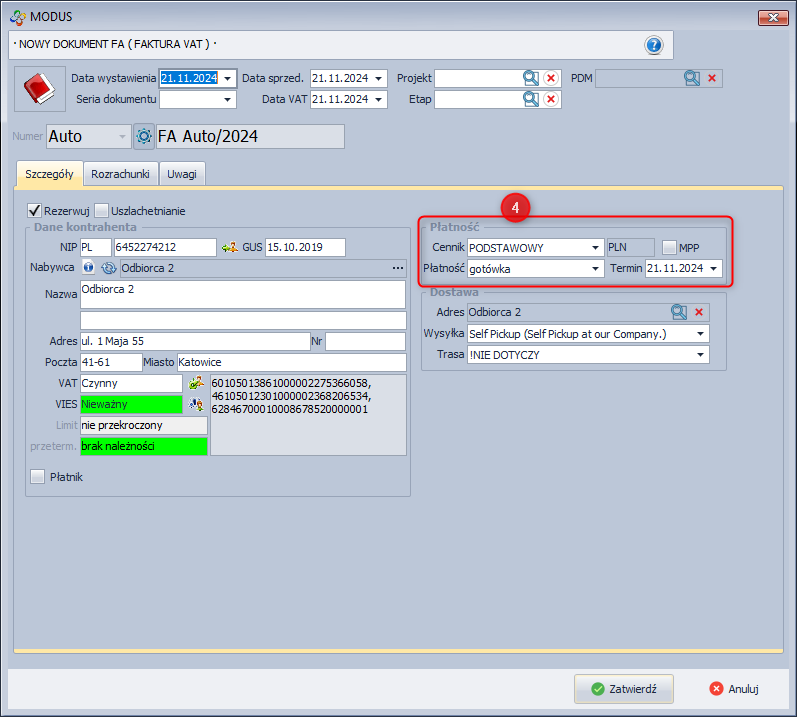The image size is (797, 717).
Task: Uncheck the Rezerwuj checkbox
Action: 34,211
